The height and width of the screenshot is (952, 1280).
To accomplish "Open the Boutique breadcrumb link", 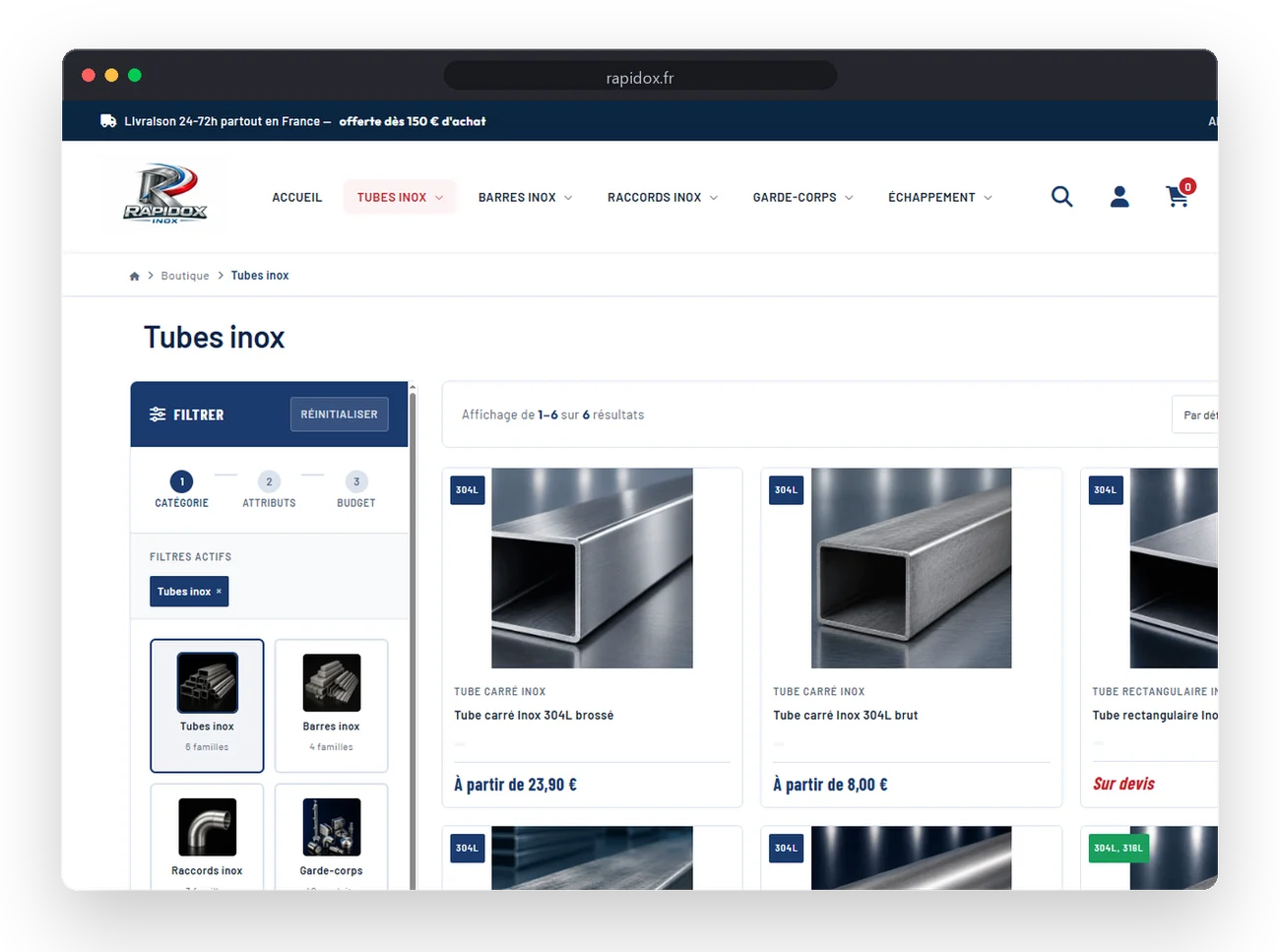I will point(185,277).
